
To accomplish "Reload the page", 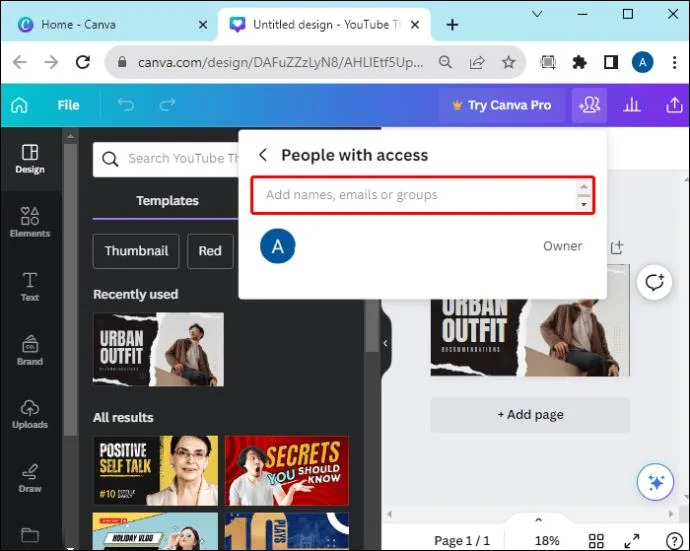I will tap(83, 62).
